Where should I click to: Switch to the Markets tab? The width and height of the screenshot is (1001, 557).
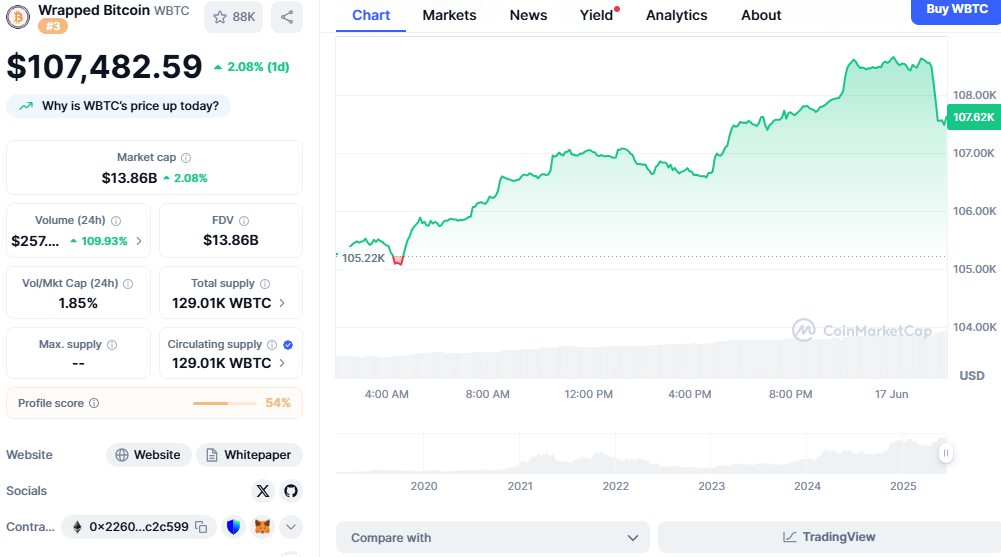(x=449, y=15)
